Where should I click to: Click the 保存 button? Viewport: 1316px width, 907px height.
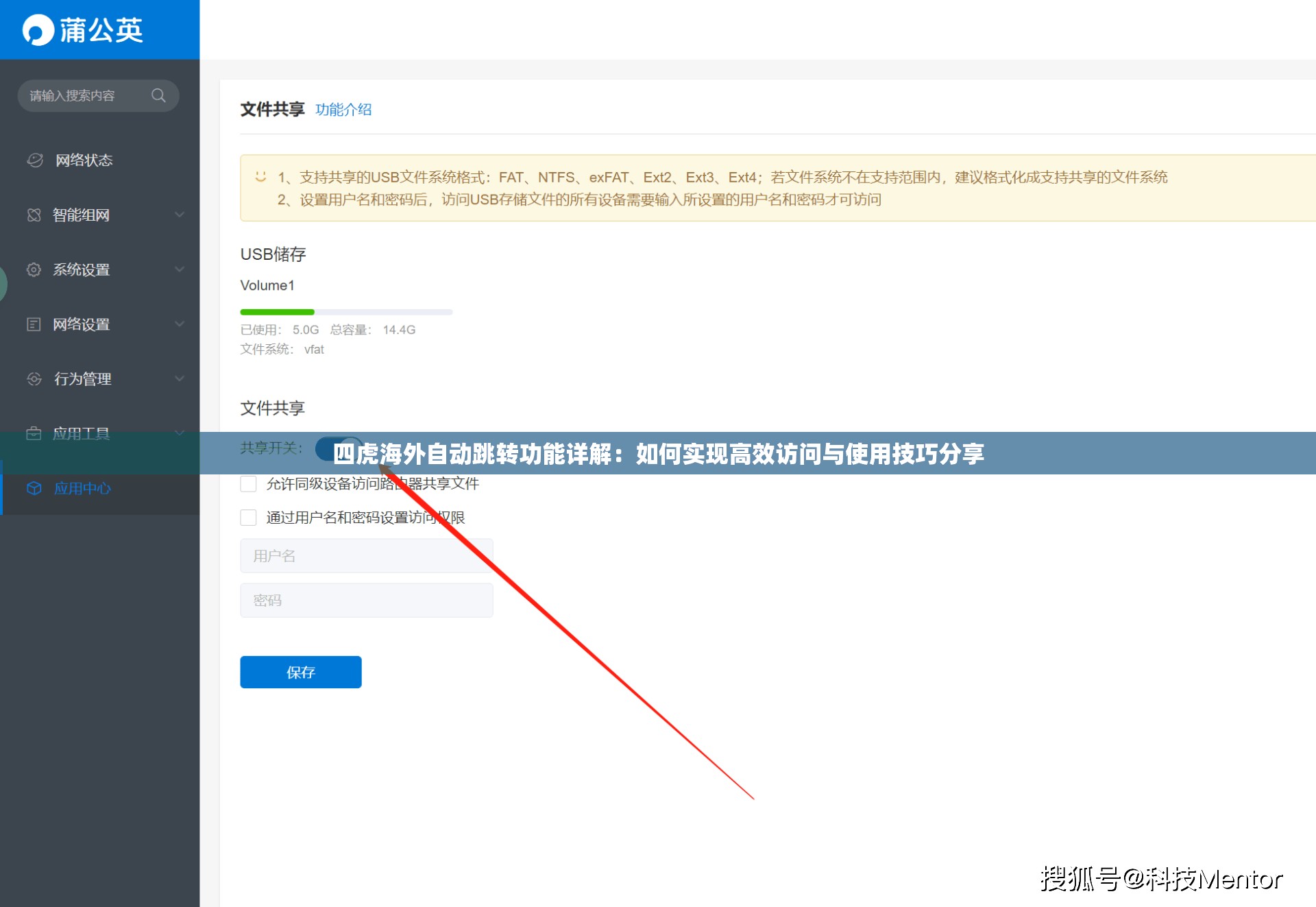300,672
